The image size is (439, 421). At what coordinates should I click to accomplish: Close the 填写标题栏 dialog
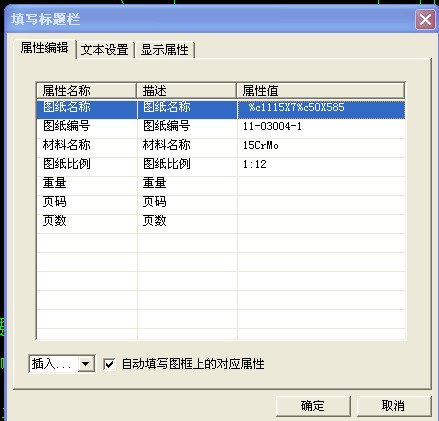[425, 19]
